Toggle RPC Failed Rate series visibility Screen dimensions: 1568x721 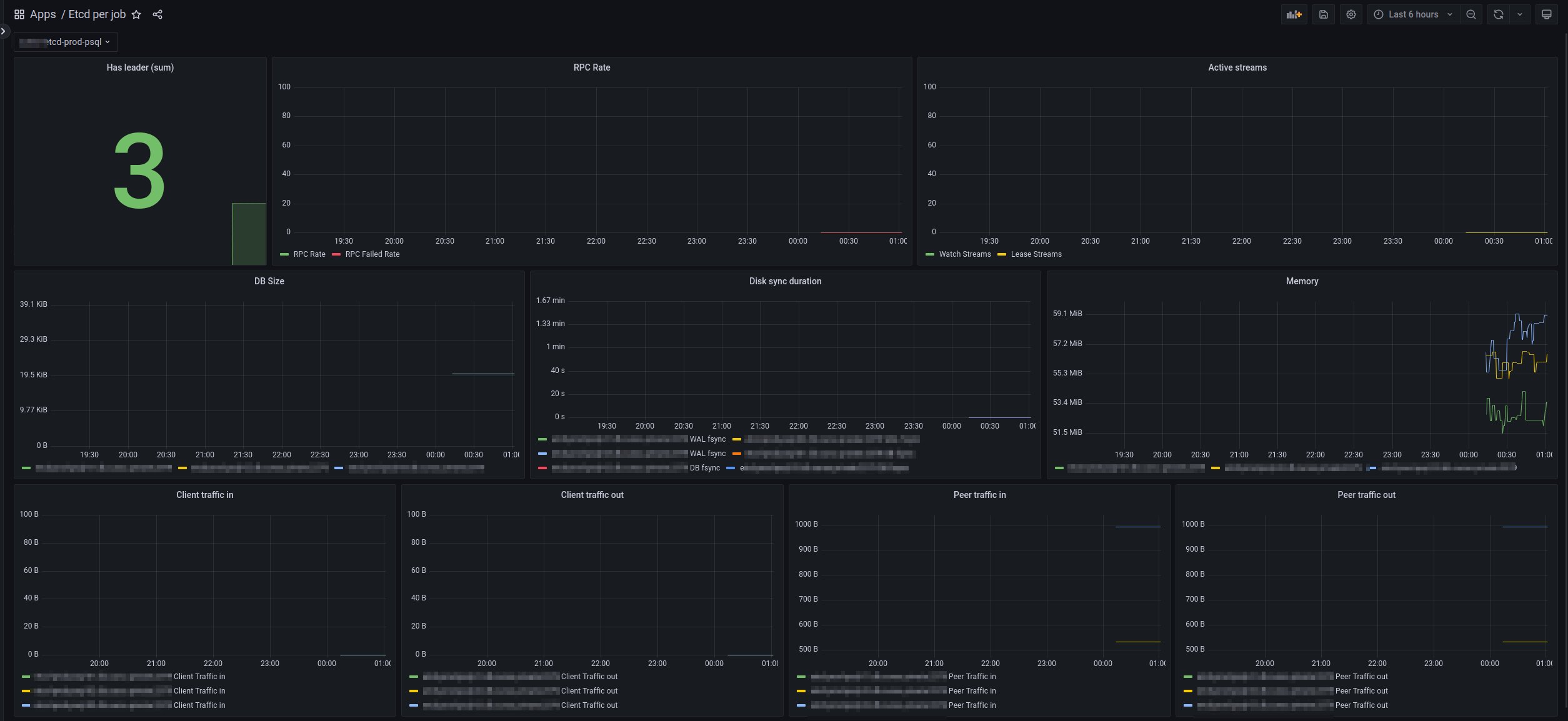[x=372, y=254]
